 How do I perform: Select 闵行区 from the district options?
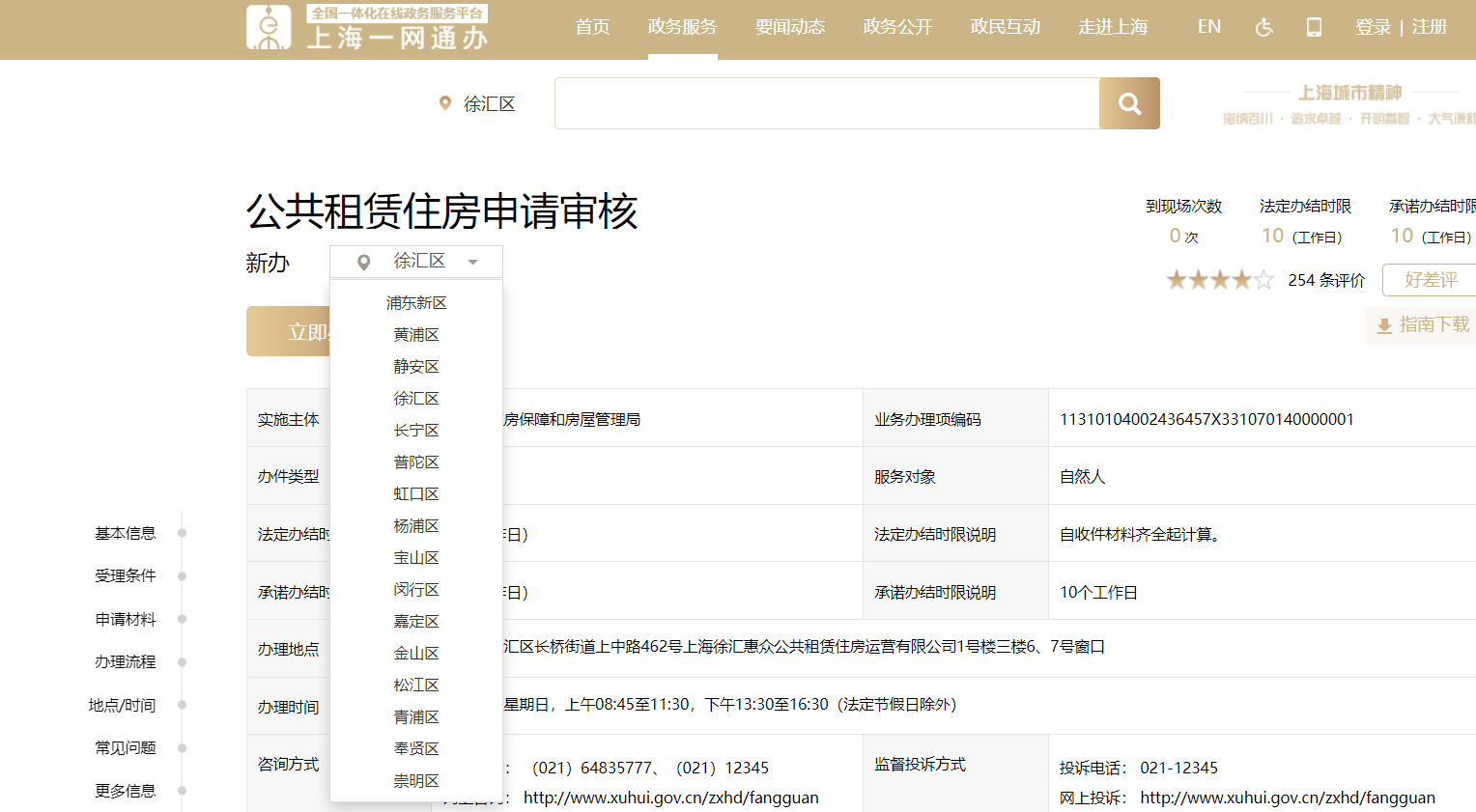416,590
